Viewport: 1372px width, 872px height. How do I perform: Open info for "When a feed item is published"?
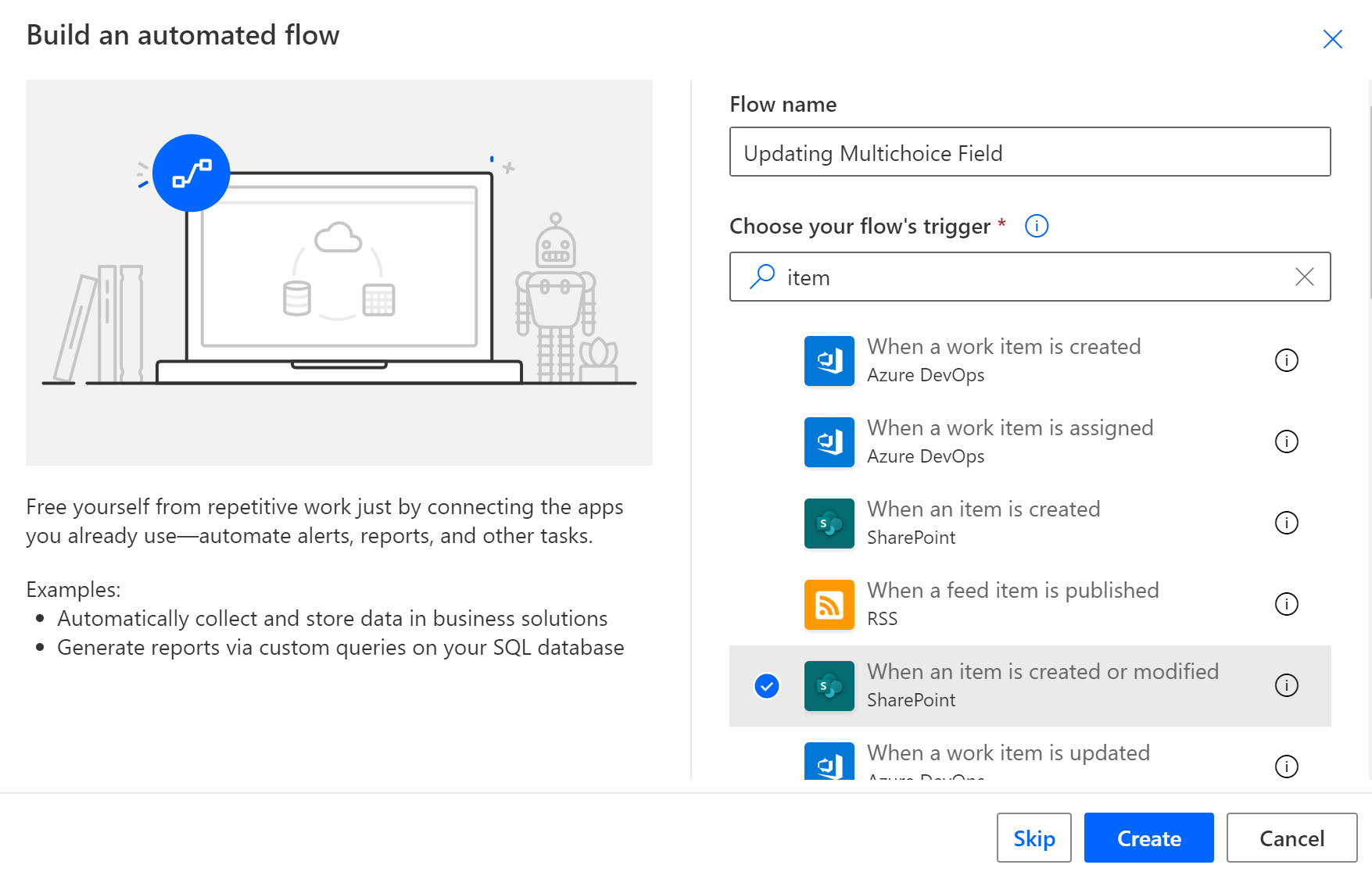[1286, 604]
